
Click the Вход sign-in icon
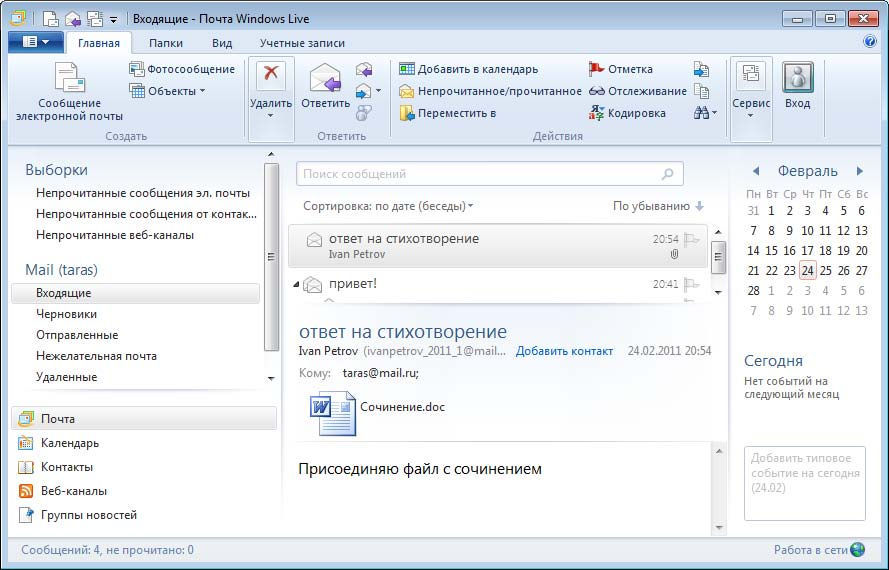click(798, 77)
